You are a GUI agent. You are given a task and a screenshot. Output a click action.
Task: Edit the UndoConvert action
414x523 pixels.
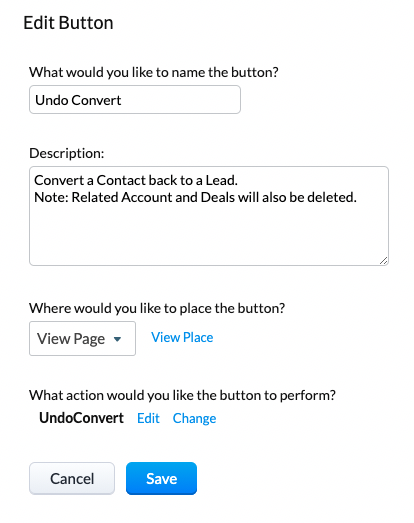coord(148,418)
